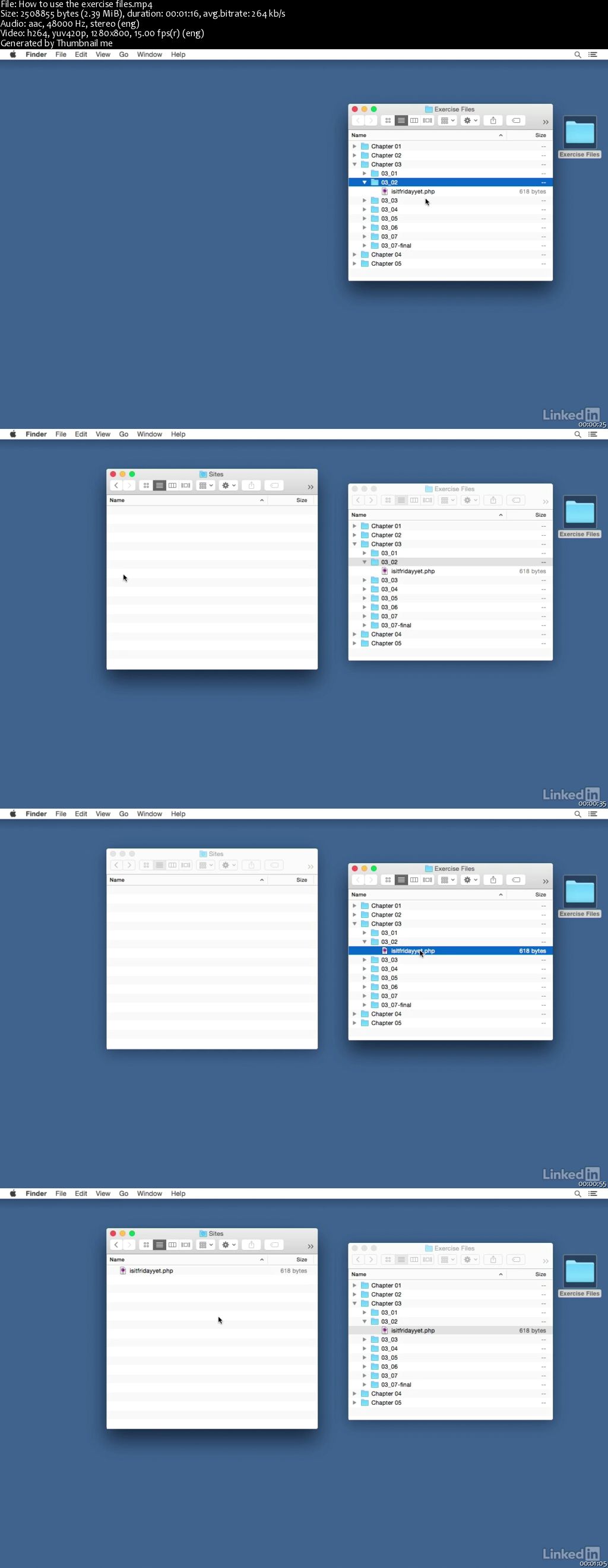Image resolution: width=608 pixels, height=1568 pixels.
Task: Open View menu in 00:00:35 frame
Action: pyautogui.click(x=103, y=434)
